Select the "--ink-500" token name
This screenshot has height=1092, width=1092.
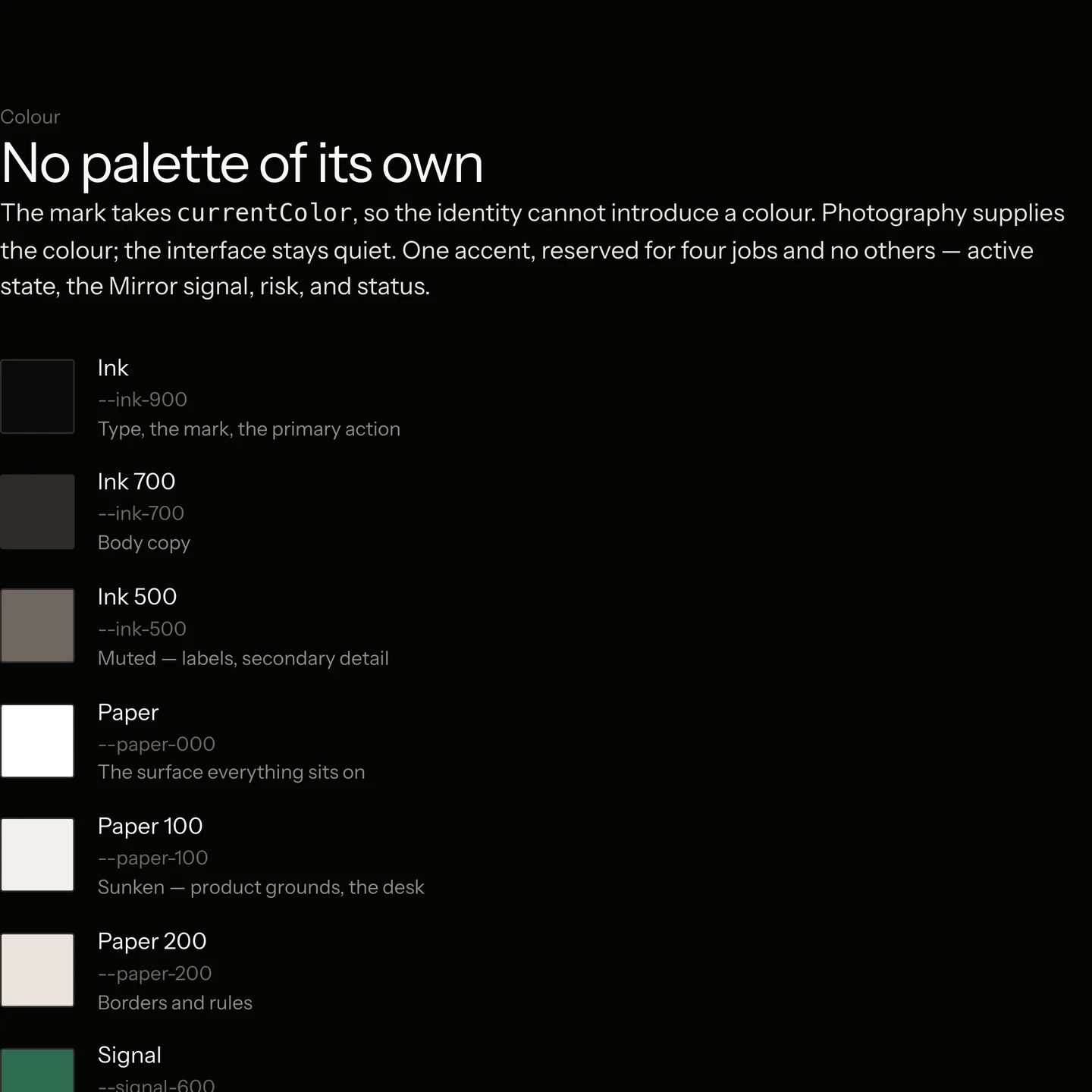point(142,629)
